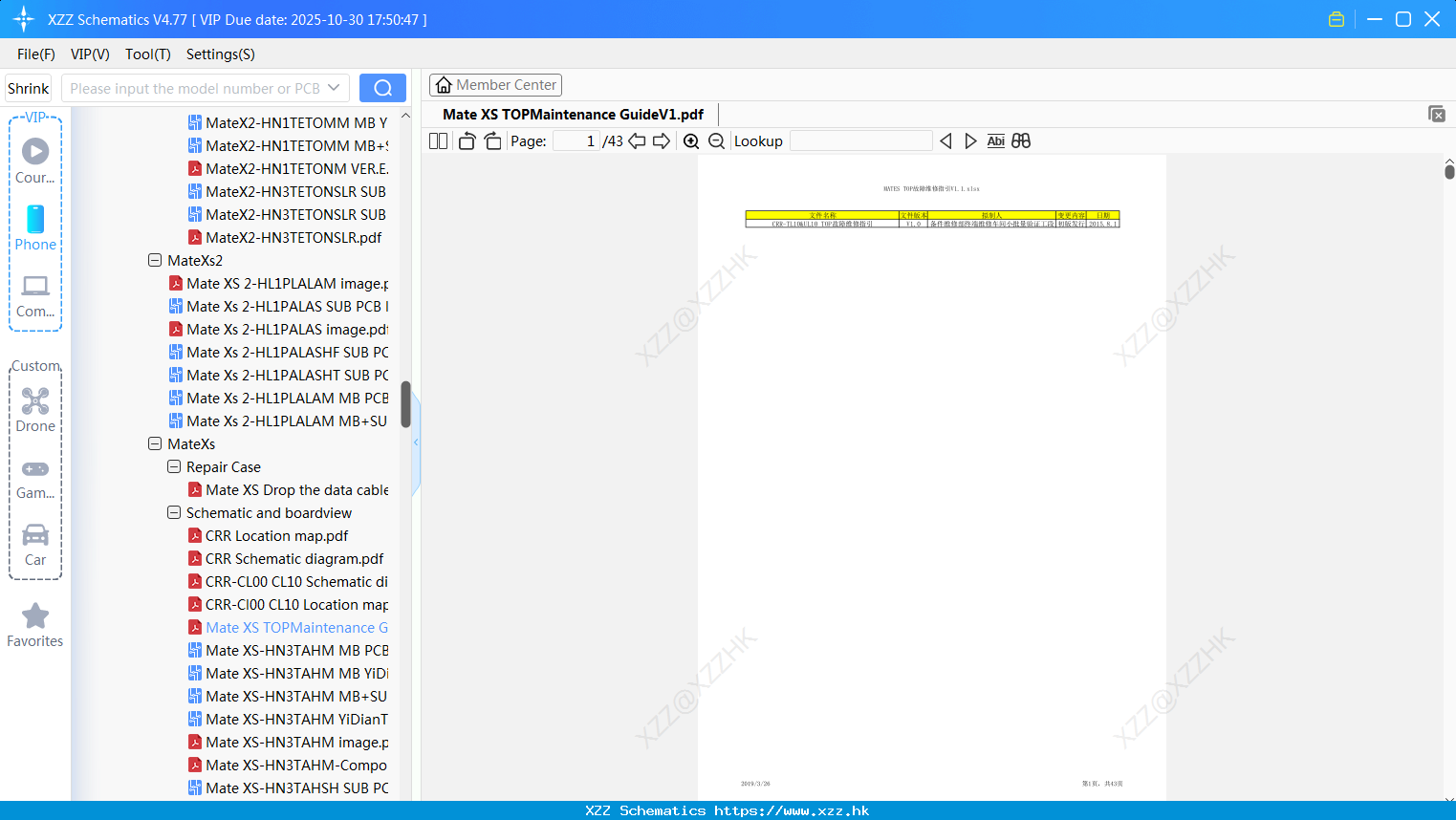Open the Settings(S) menu
This screenshot has width=1456, height=820.
221,54
